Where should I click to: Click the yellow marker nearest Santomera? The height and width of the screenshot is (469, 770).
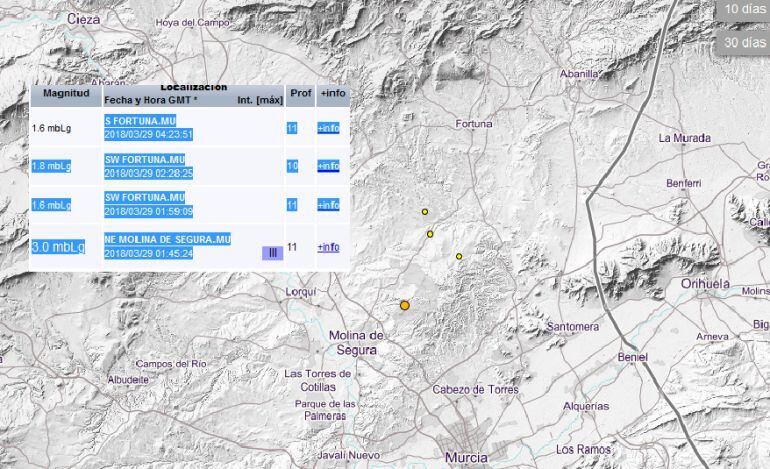click(459, 256)
